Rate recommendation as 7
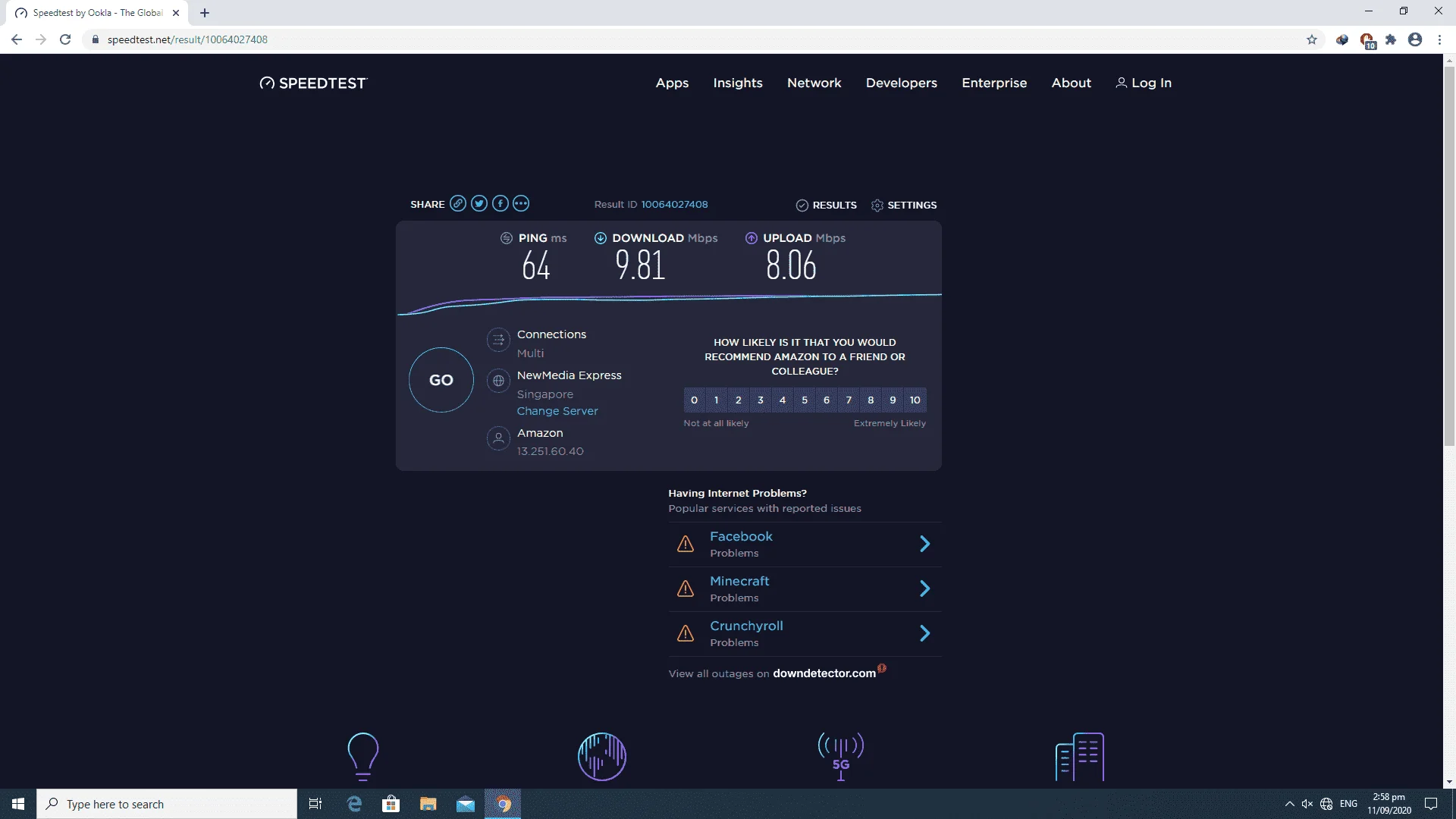Viewport: 1456px width, 819px height. [x=849, y=400]
